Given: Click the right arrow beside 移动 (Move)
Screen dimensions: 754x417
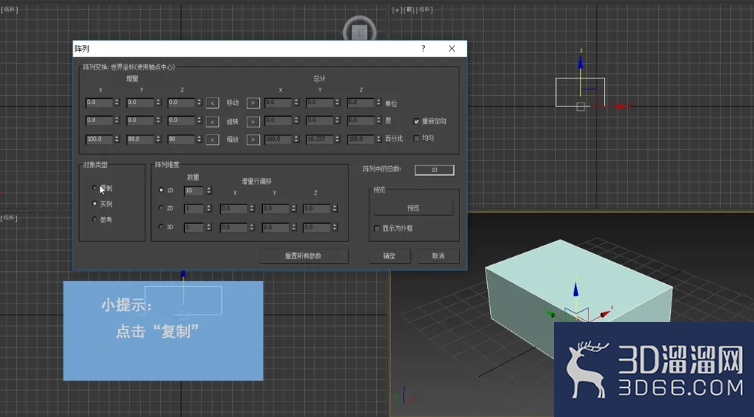Looking at the screenshot, I should [253, 103].
